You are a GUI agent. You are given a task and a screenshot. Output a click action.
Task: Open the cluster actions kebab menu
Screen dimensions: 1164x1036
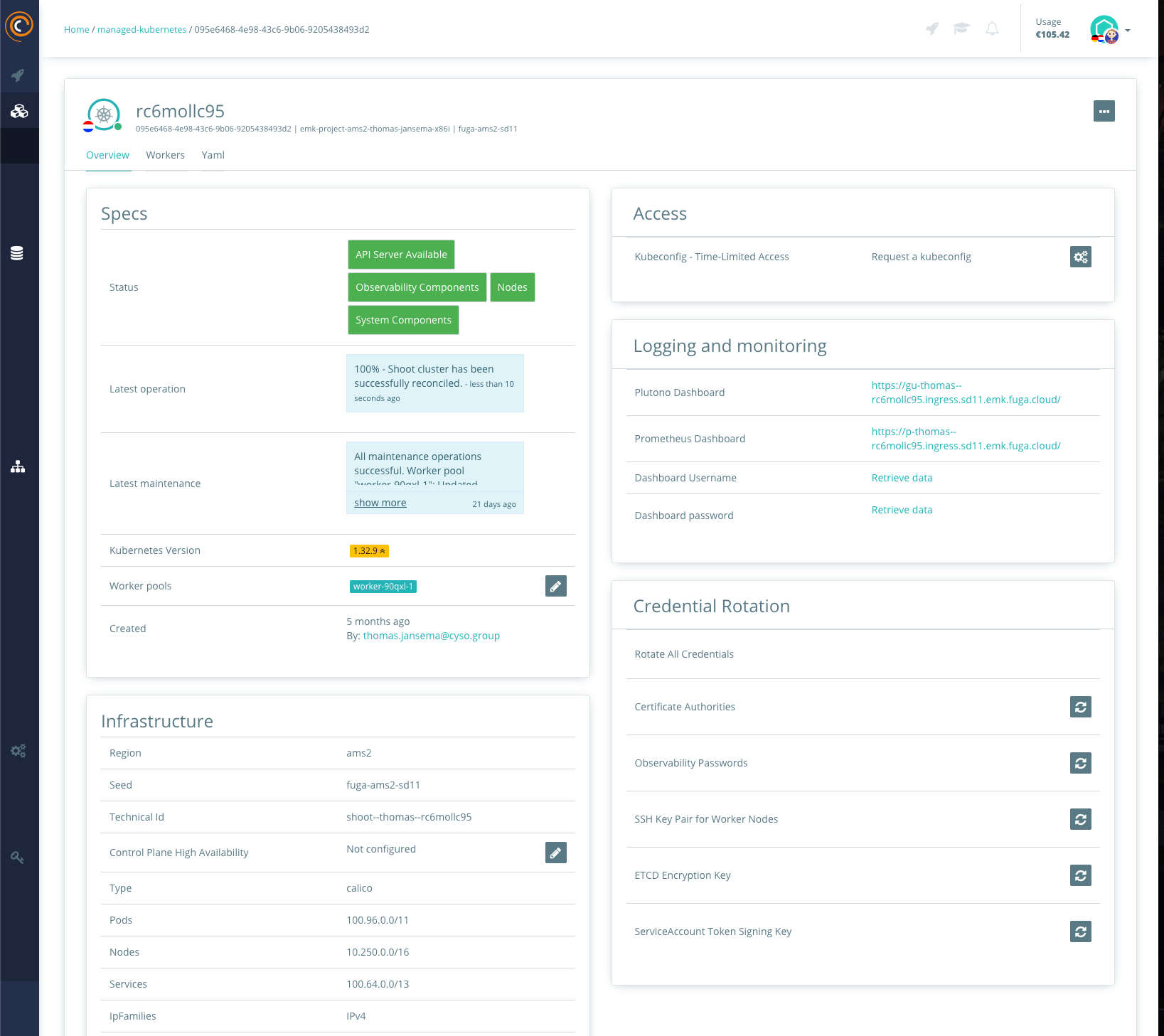[x=1104, y=111]
